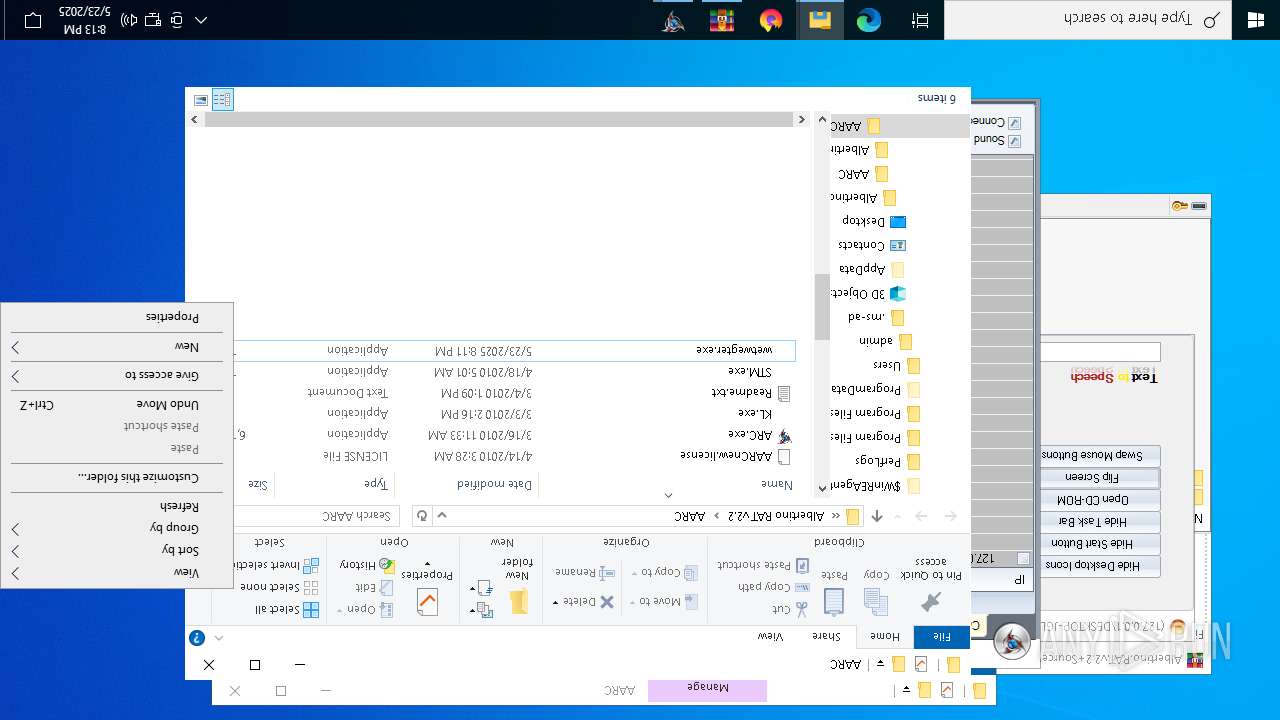Image resolution: width=1280 pixels, height=720 pixels.
Task: Click the horizontal scrollbar of the file list
Action: [x=500, y=120]
